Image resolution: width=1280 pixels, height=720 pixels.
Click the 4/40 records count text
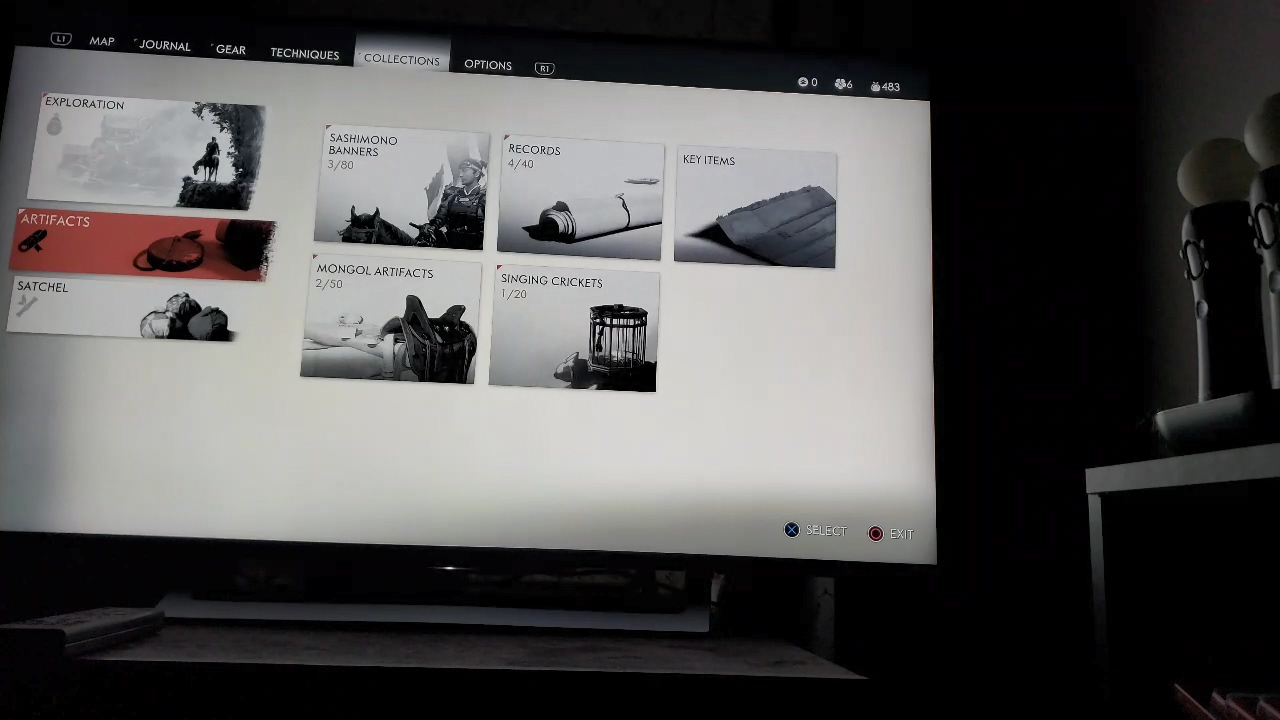tap(520, 164)
